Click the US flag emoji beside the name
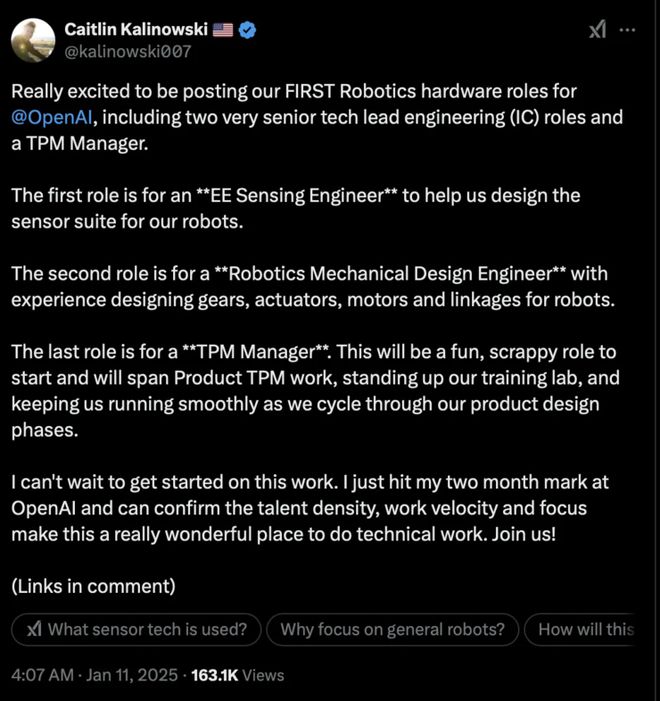 click(222, 30)
